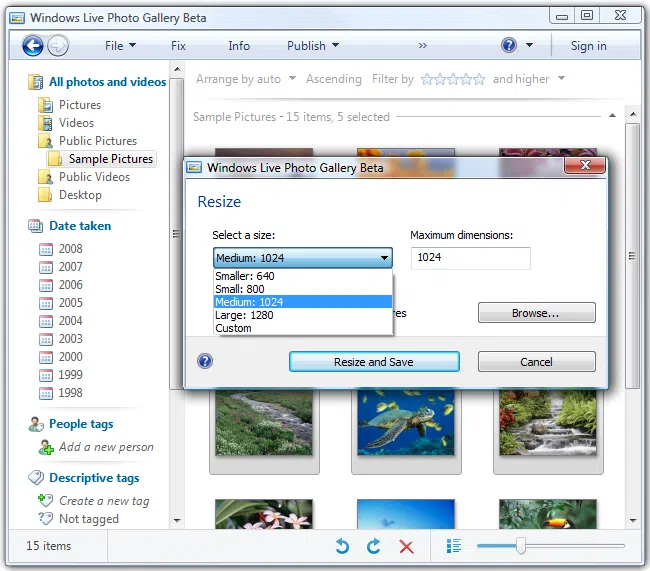The height and width of the screenshot is (571, 650).
Task: Click the red delete X icon
Action: (406, 546)
